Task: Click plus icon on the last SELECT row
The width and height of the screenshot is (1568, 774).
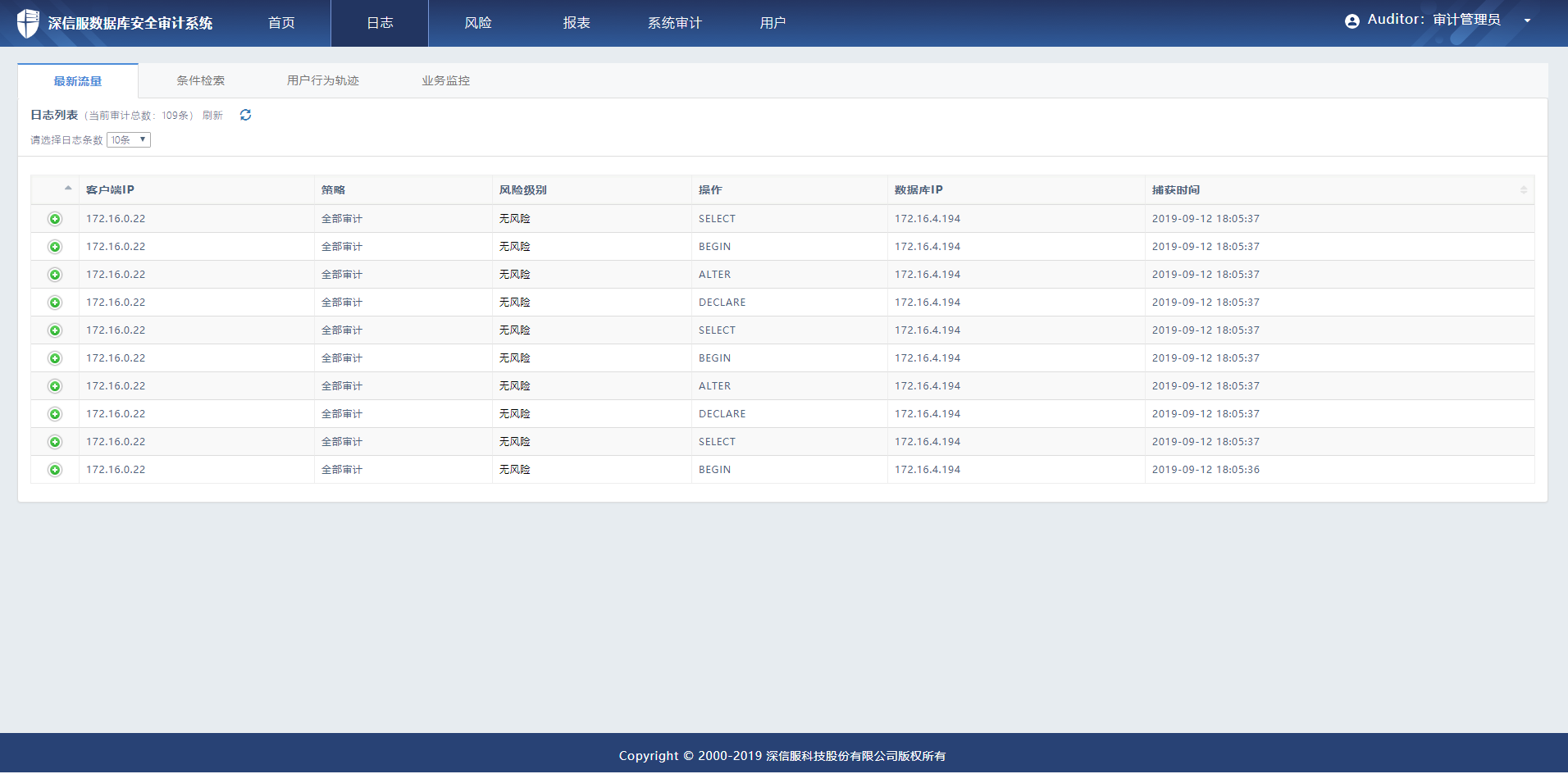Action: pos(55,442)
